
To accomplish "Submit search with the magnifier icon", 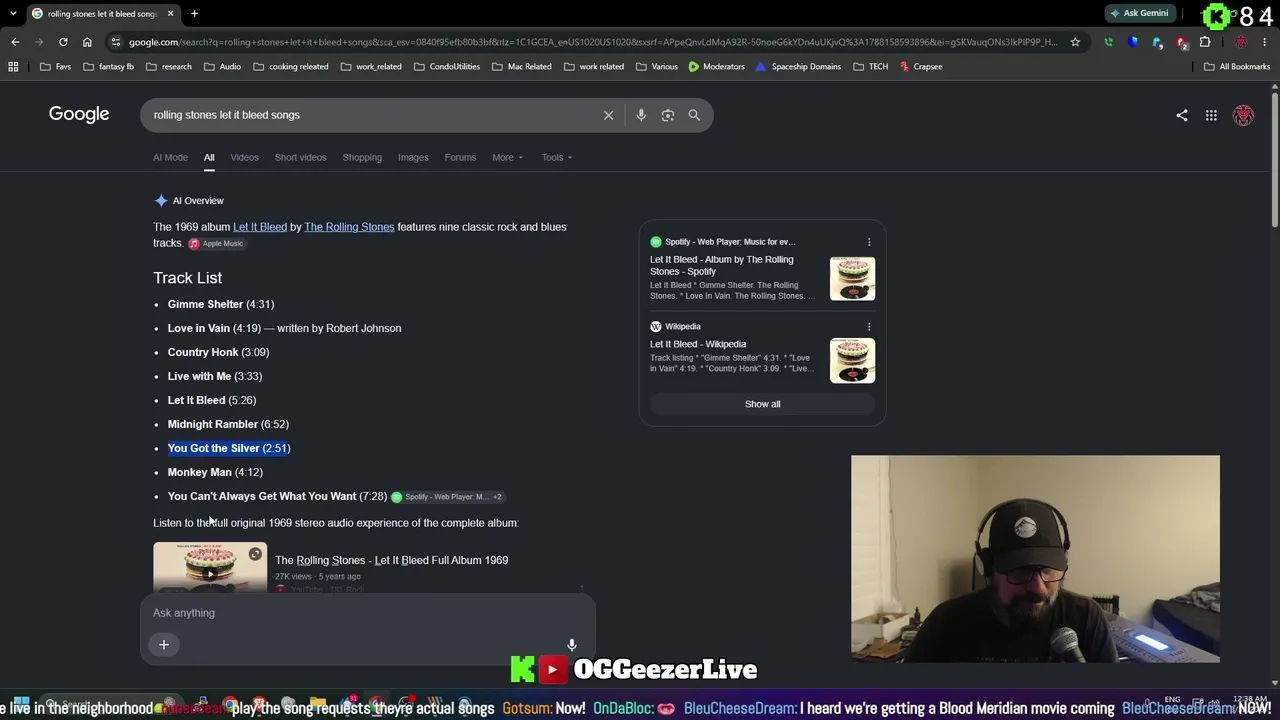I will (694, 115).
